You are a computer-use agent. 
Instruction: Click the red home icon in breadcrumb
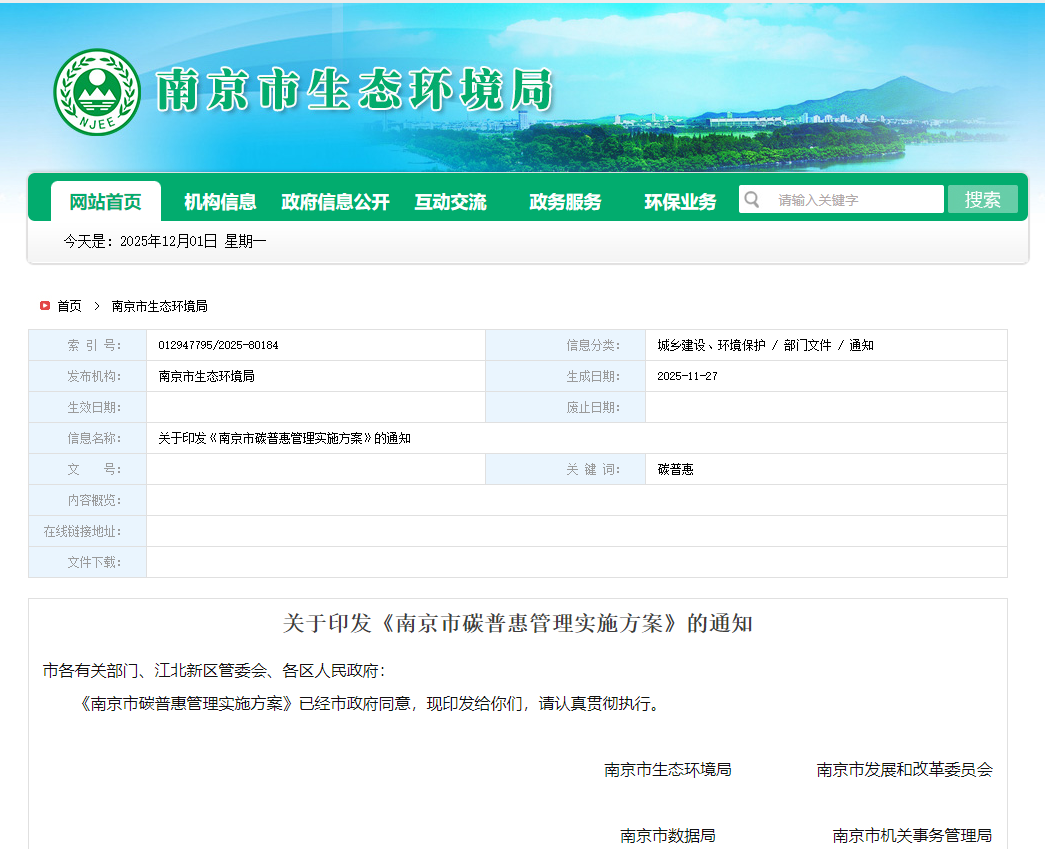(x=45, y=306)
